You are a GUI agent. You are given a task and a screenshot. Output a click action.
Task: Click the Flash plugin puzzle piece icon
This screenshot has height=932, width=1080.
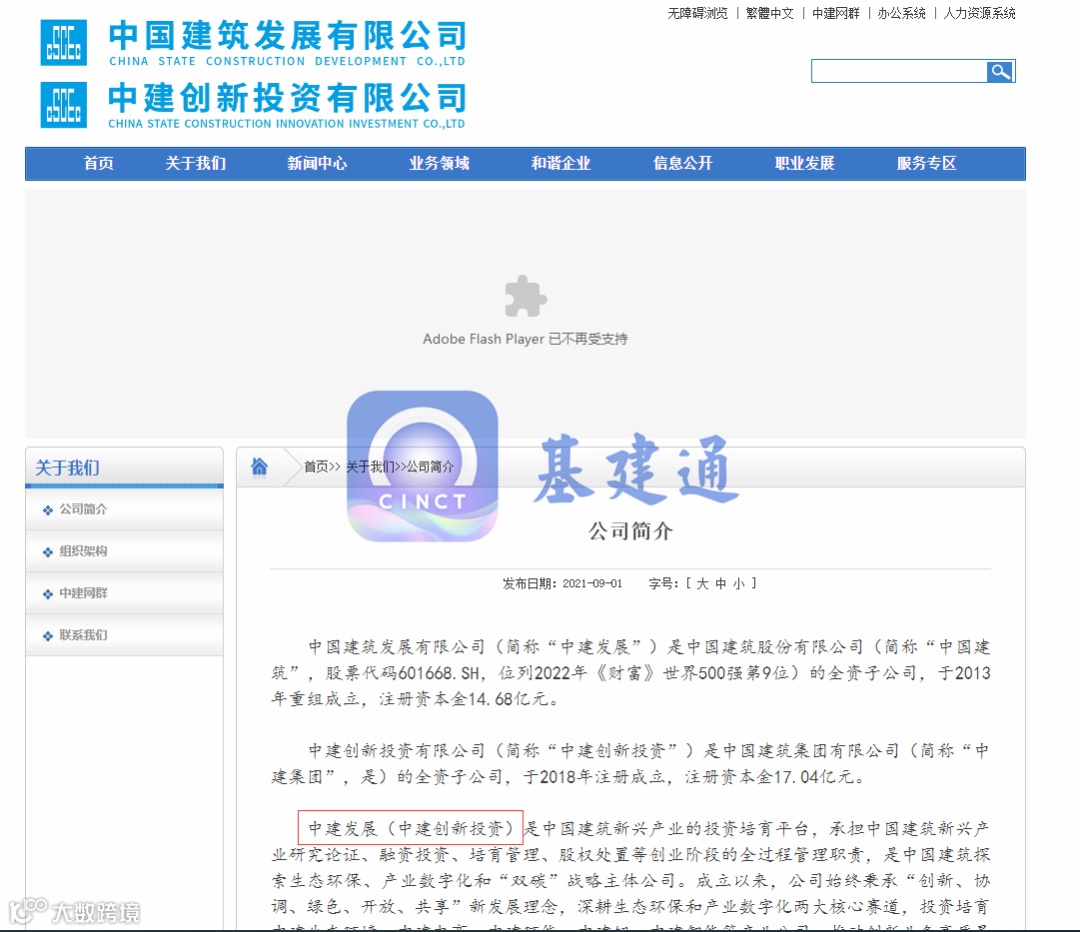(526, 297)
